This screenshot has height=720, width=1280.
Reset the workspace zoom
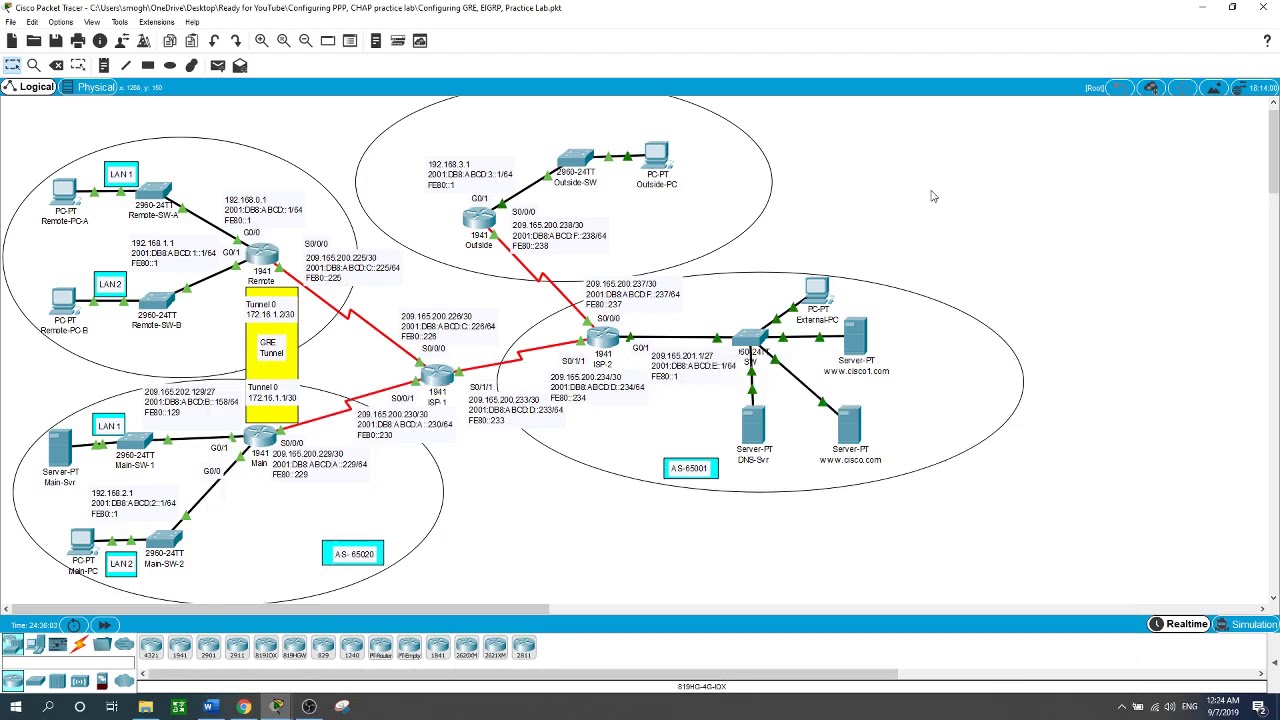pos(283,41)
